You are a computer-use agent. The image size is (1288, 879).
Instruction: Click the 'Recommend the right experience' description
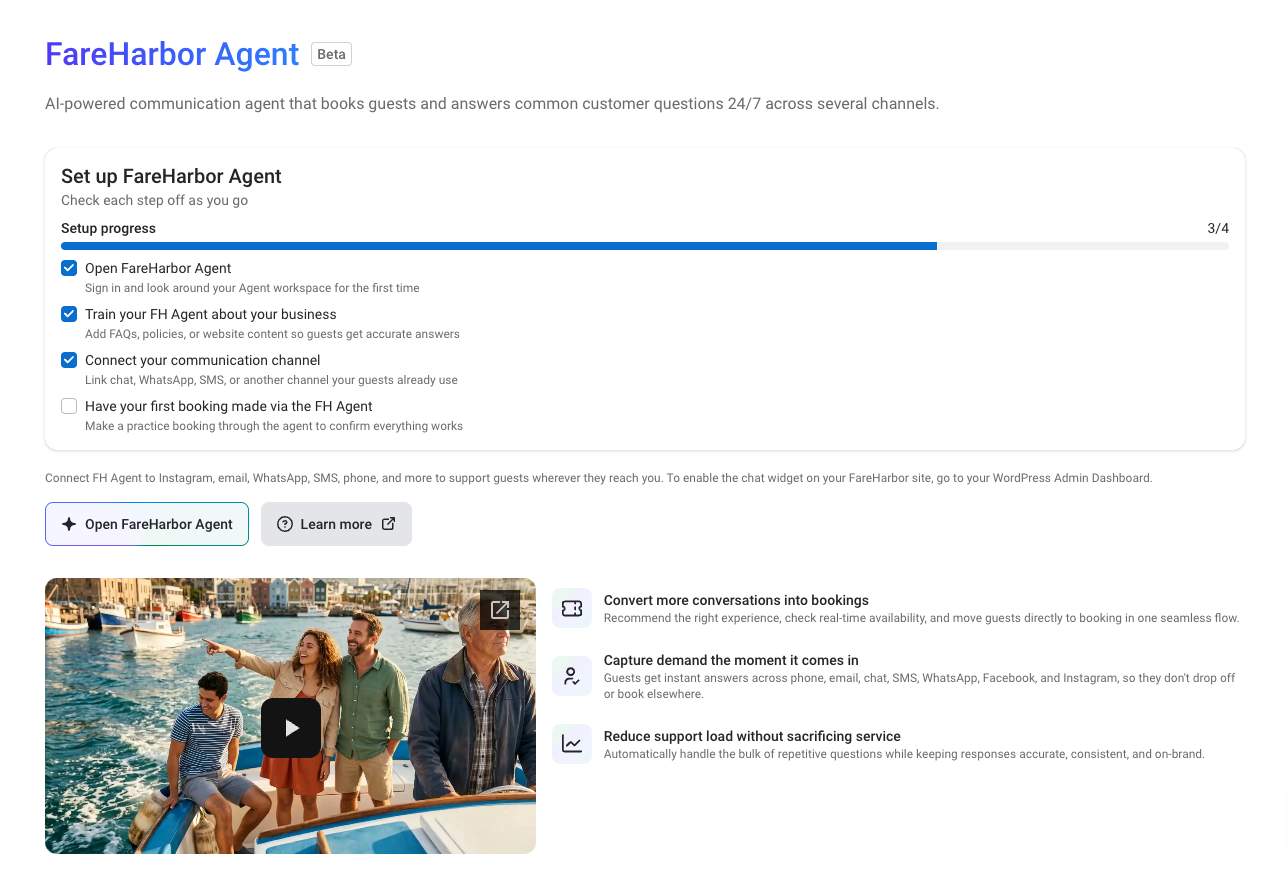(x=921, y=618)
